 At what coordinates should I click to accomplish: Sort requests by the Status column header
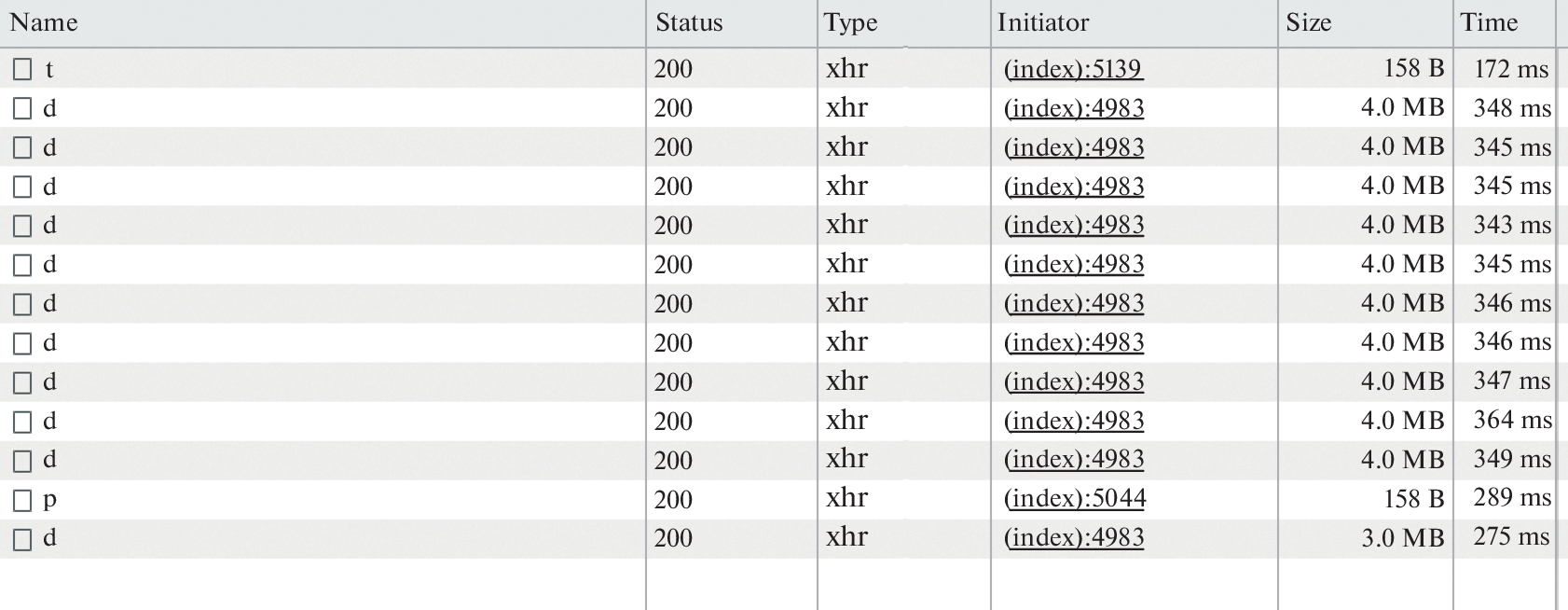pyautogui.click(x=689, y=22)
